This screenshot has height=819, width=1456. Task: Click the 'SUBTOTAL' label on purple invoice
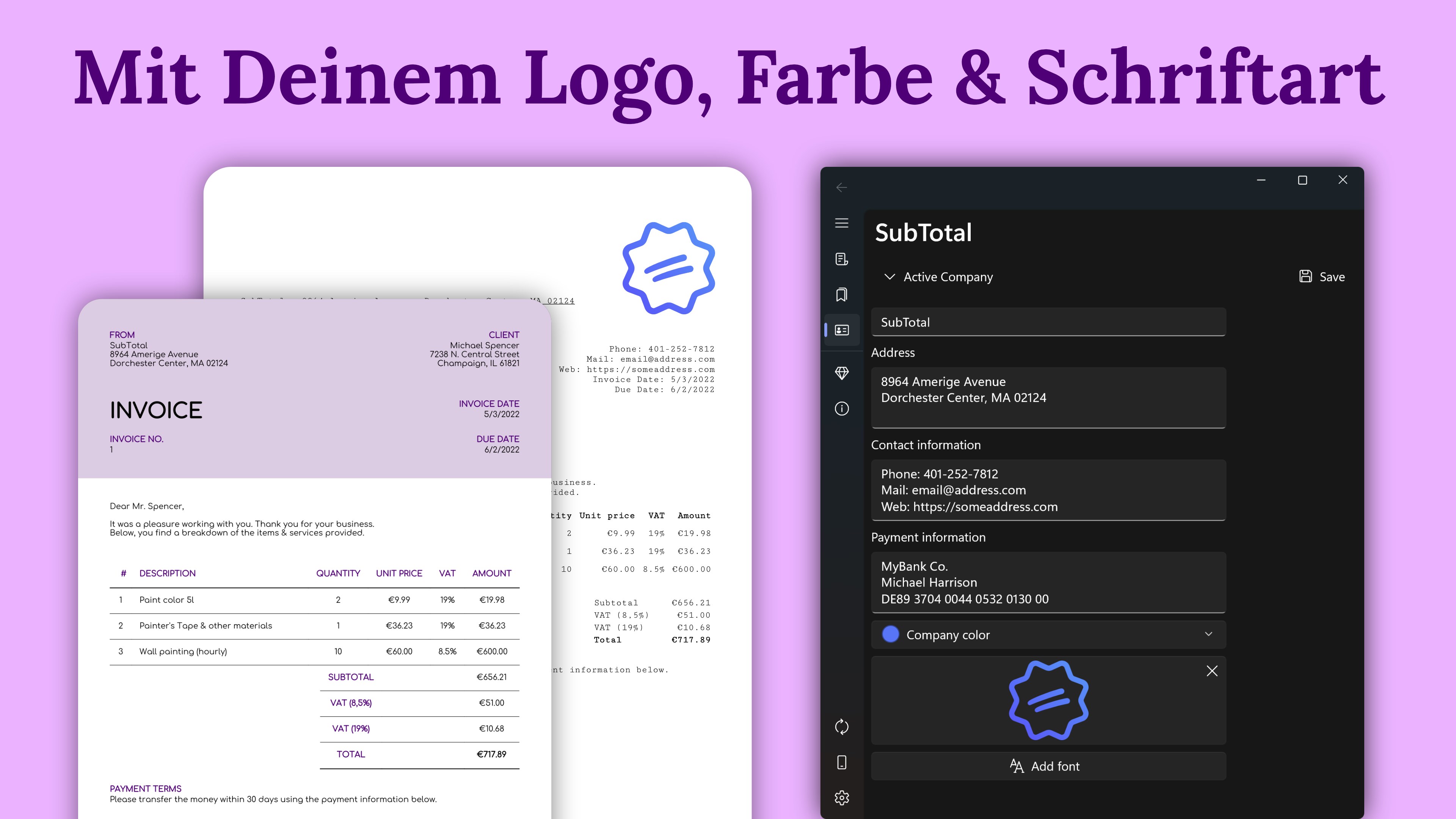pyautogui.click(x=350, y=677)
